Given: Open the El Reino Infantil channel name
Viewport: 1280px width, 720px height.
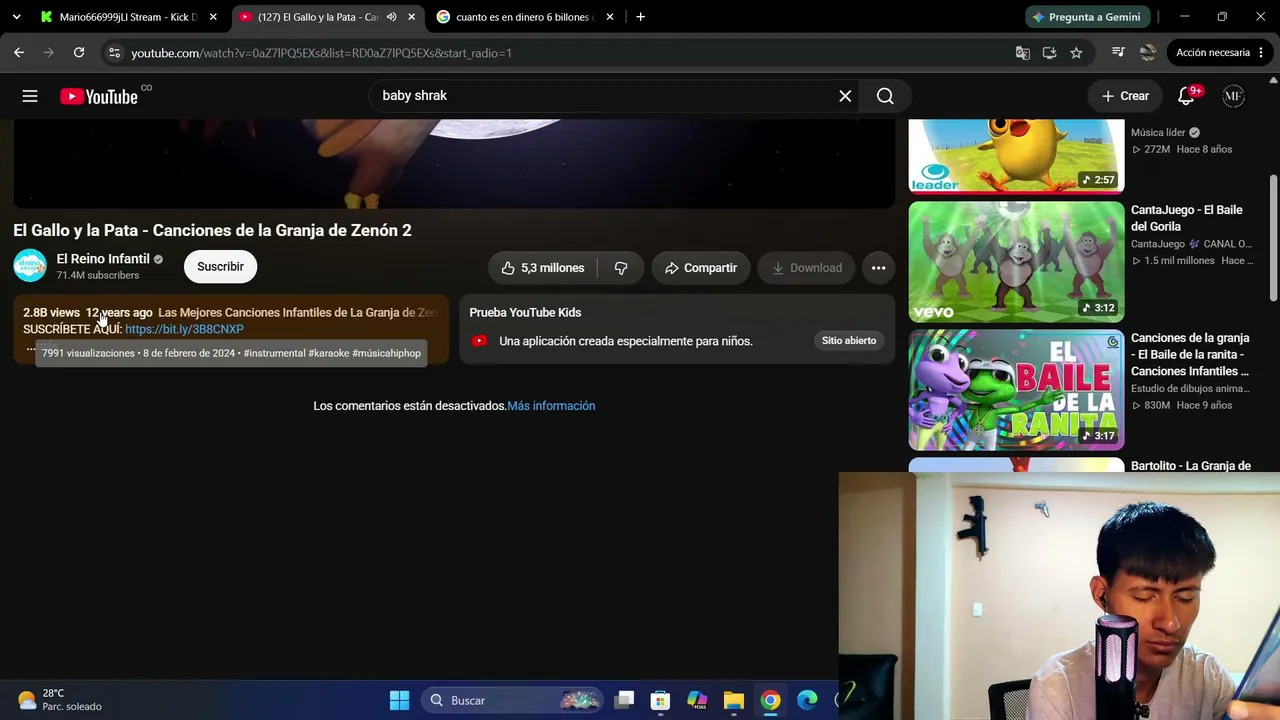Looking at the screenshot, I should pos(103,259).
